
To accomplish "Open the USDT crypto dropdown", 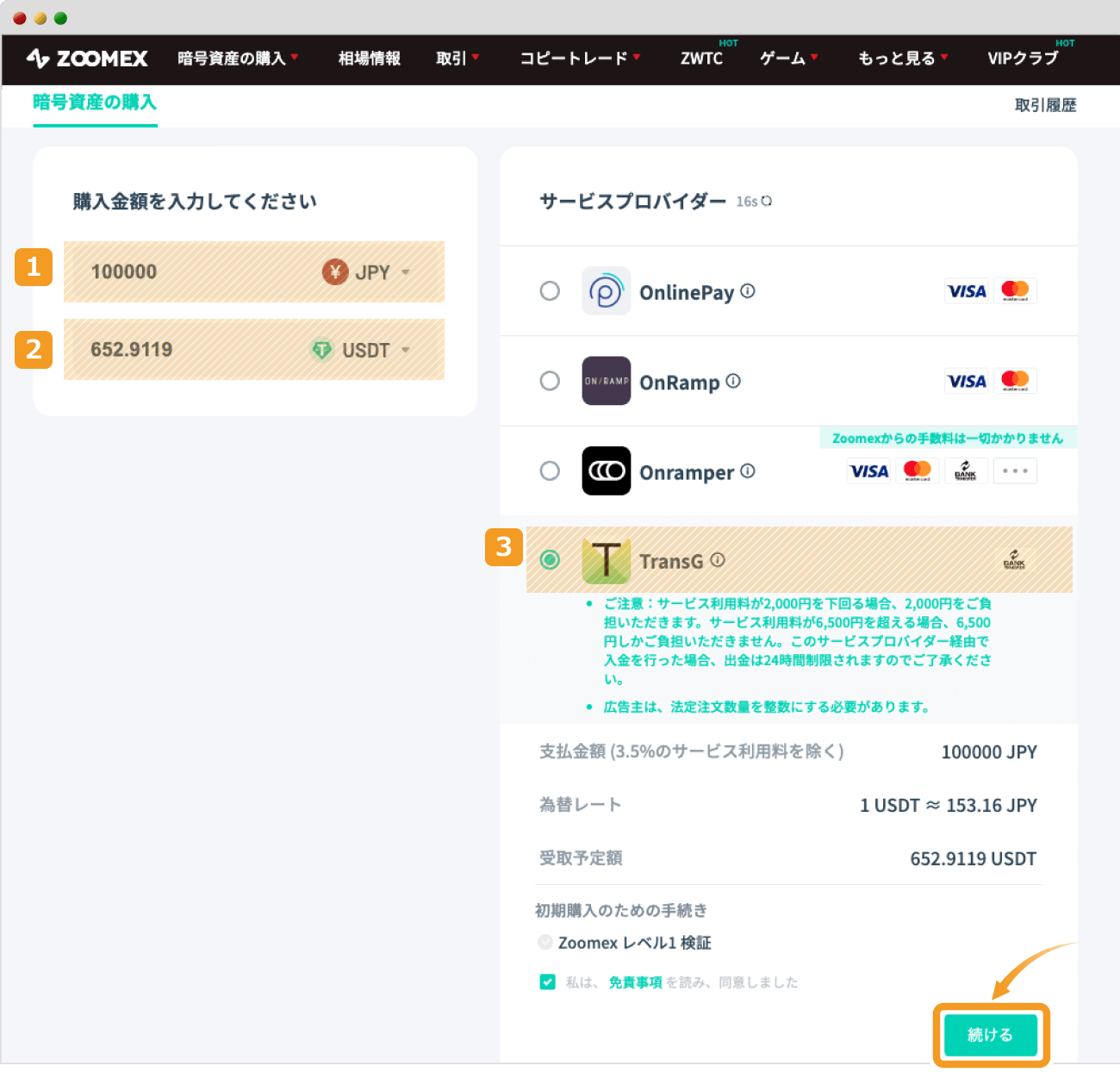I will [364, 350].
